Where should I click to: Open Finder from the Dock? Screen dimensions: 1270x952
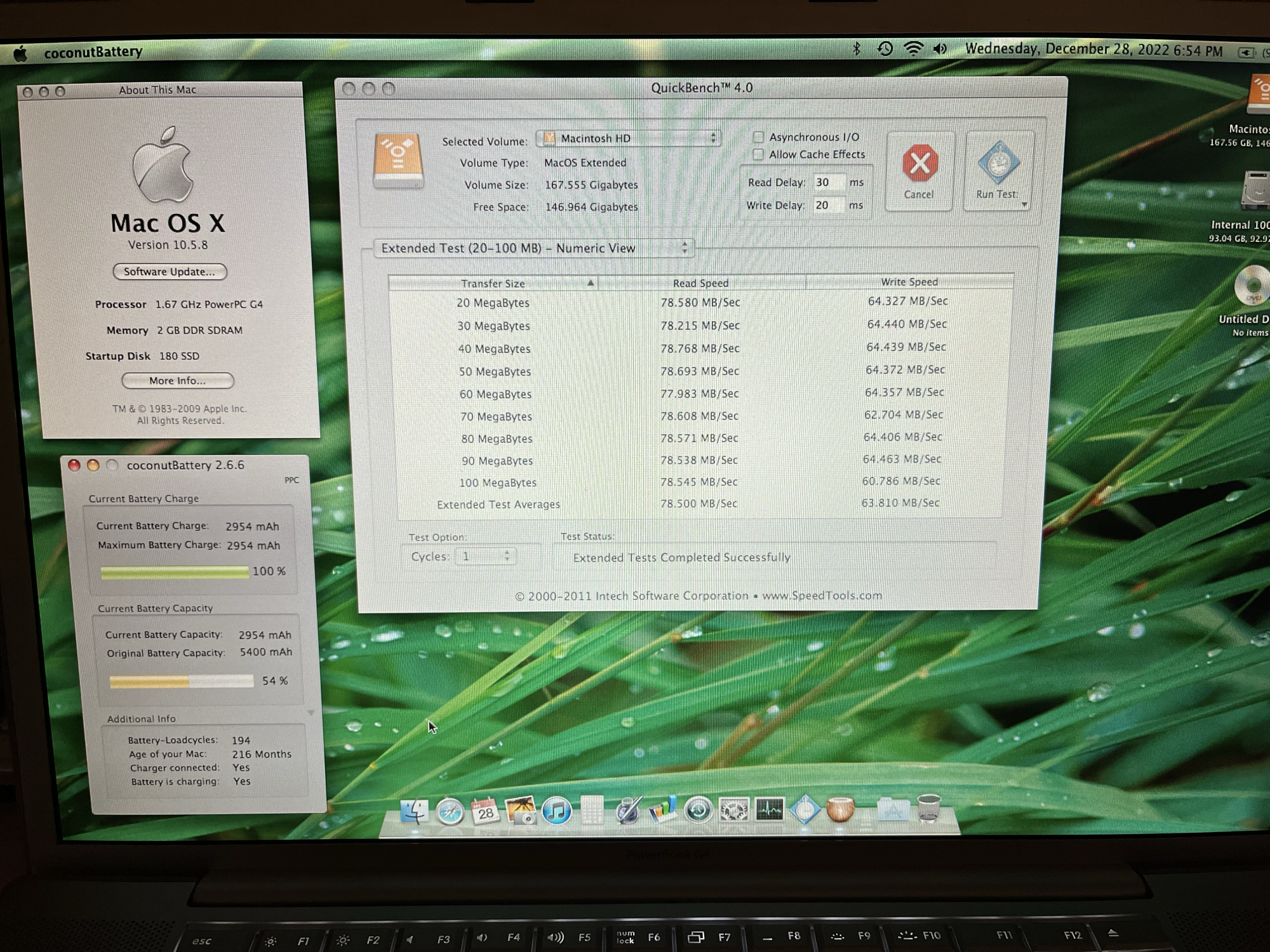(x=414, y=811)
